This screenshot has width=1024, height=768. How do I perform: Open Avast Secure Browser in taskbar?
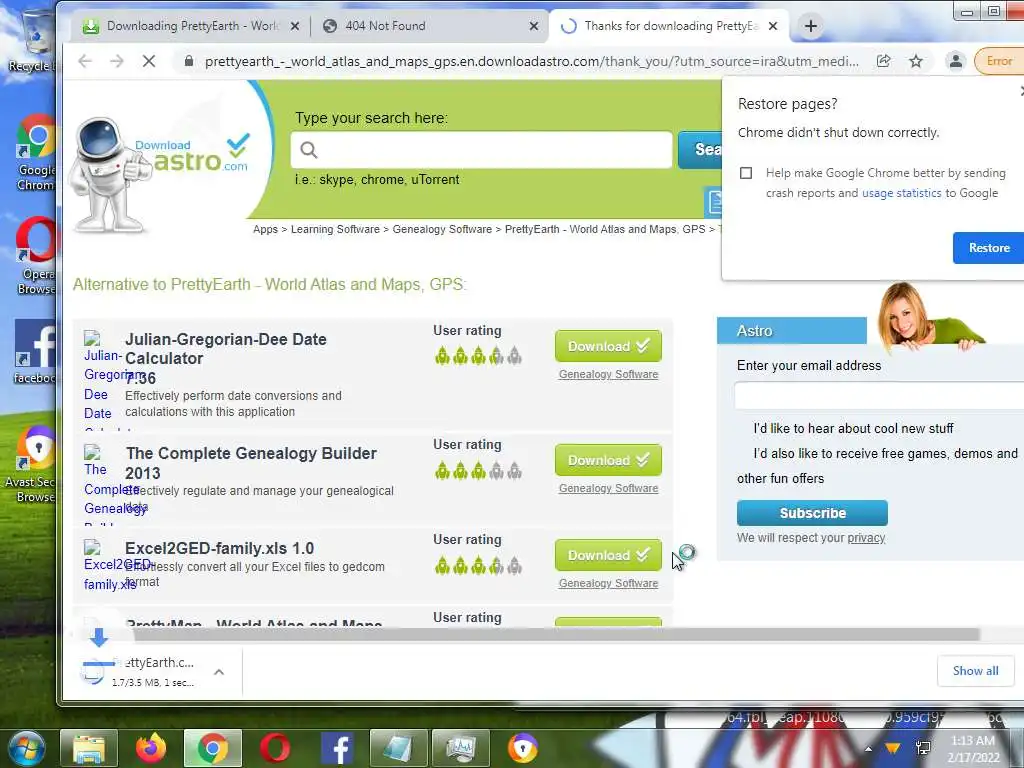(x=522, y=748)
